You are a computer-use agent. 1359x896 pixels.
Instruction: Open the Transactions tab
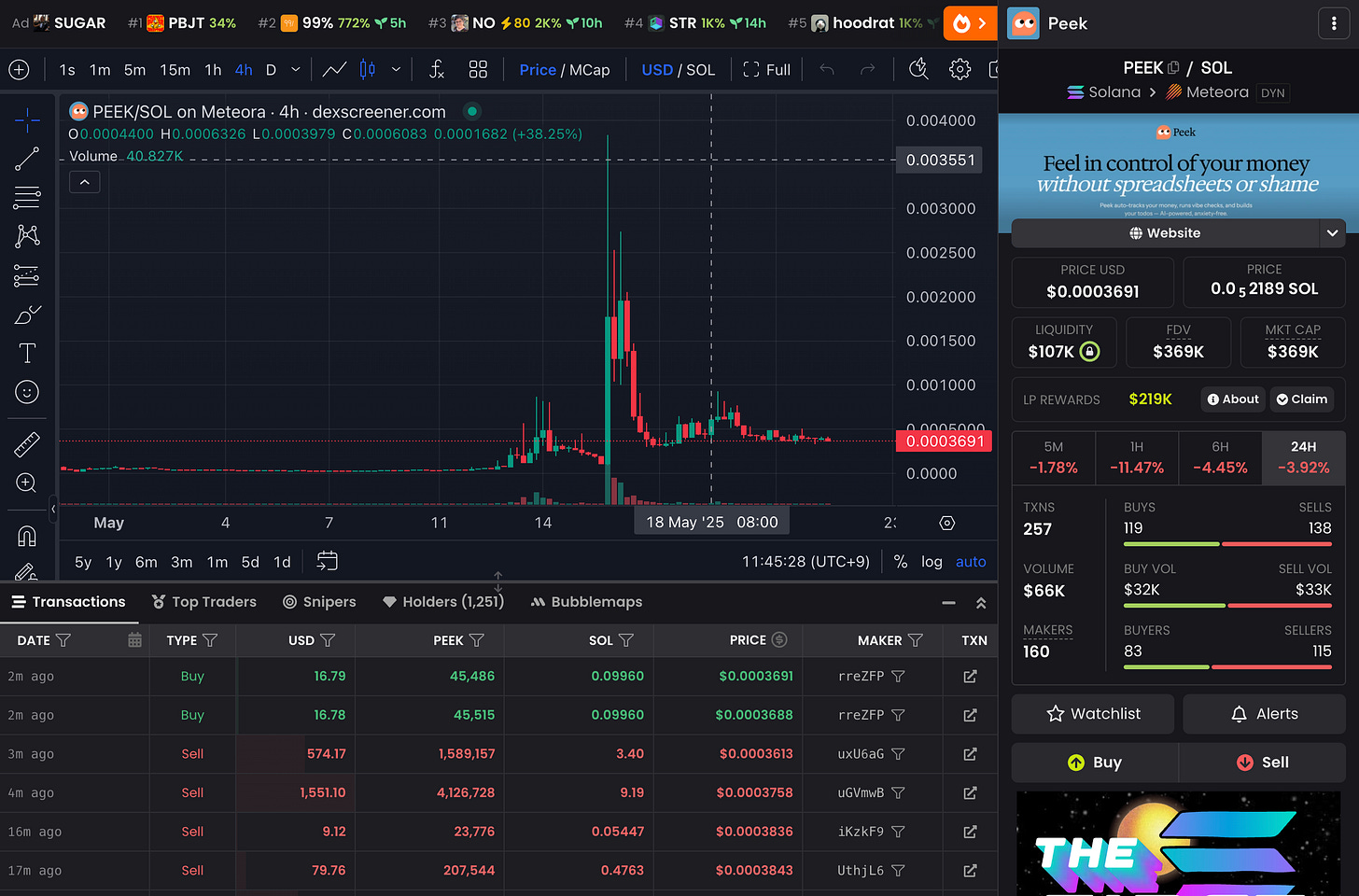(69, 602)
